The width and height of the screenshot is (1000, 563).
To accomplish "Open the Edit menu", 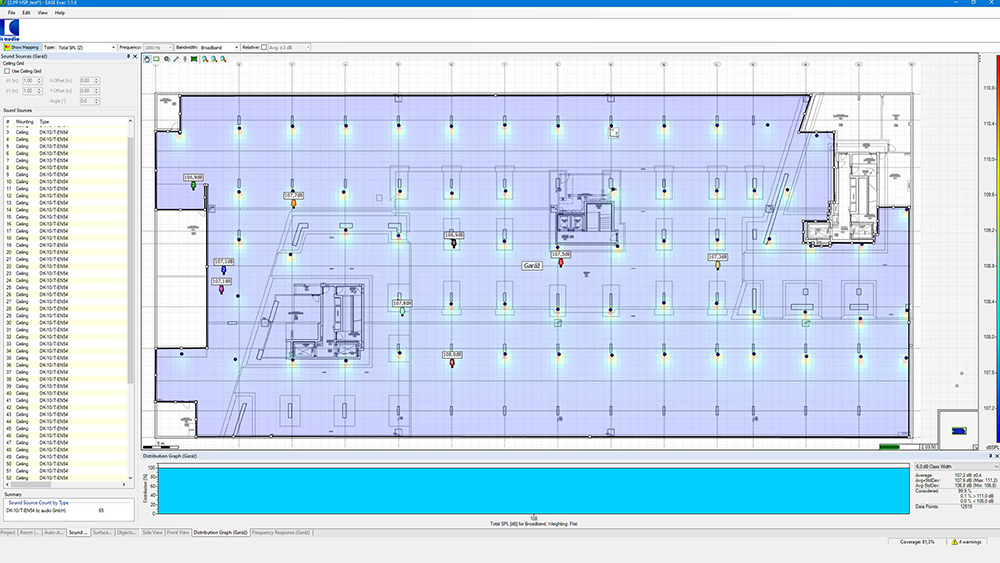I will pos(26,13).
